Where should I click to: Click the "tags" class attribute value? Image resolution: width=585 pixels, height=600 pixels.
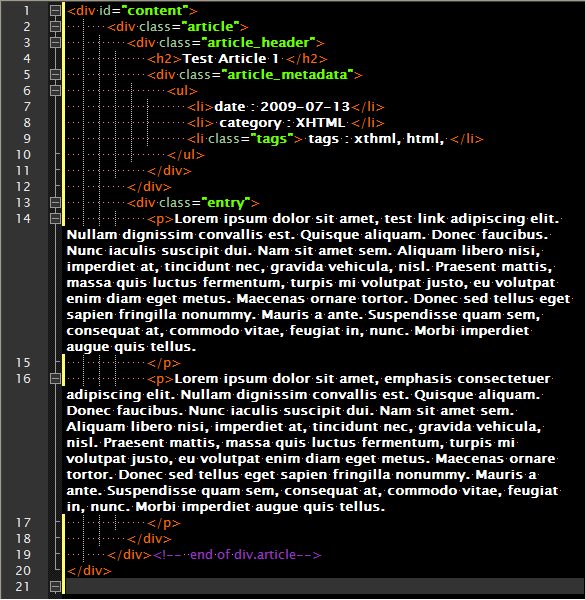click(x=272, y=139)
